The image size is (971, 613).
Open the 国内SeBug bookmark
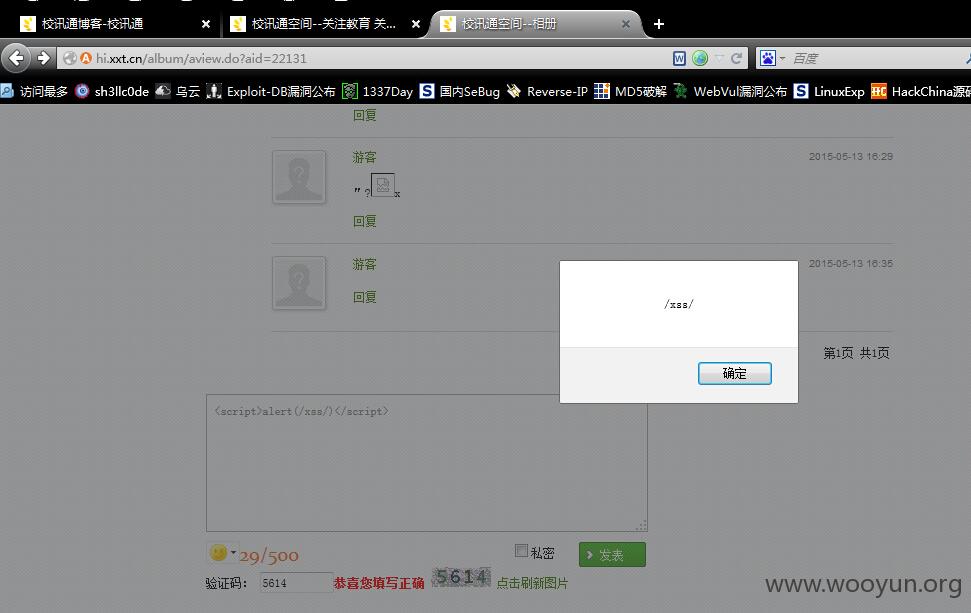pyautogui.click(x=459, y=92)
